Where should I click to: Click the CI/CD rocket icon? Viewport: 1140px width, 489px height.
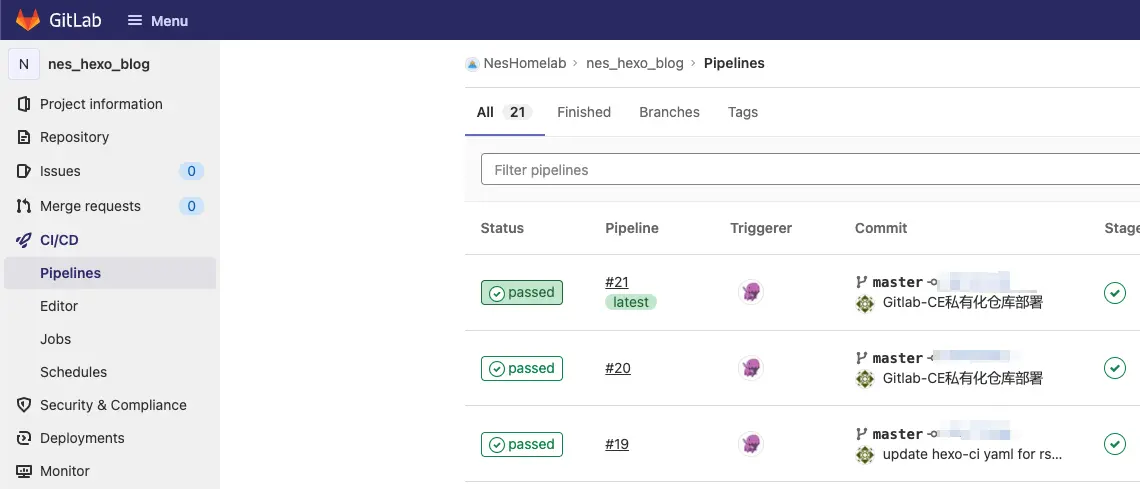click(24, 240)
